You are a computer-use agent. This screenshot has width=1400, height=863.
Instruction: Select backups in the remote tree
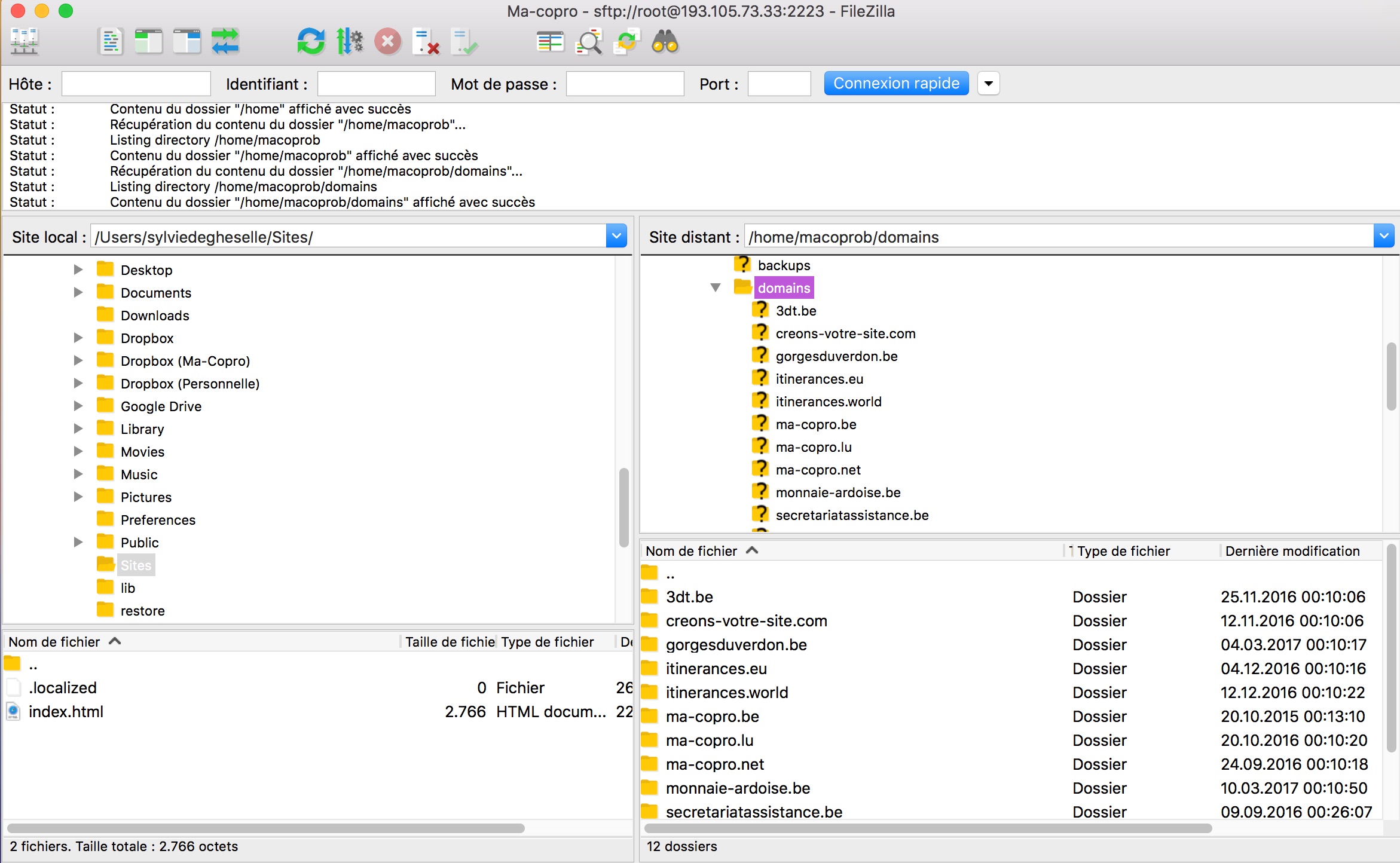point(784,265)
